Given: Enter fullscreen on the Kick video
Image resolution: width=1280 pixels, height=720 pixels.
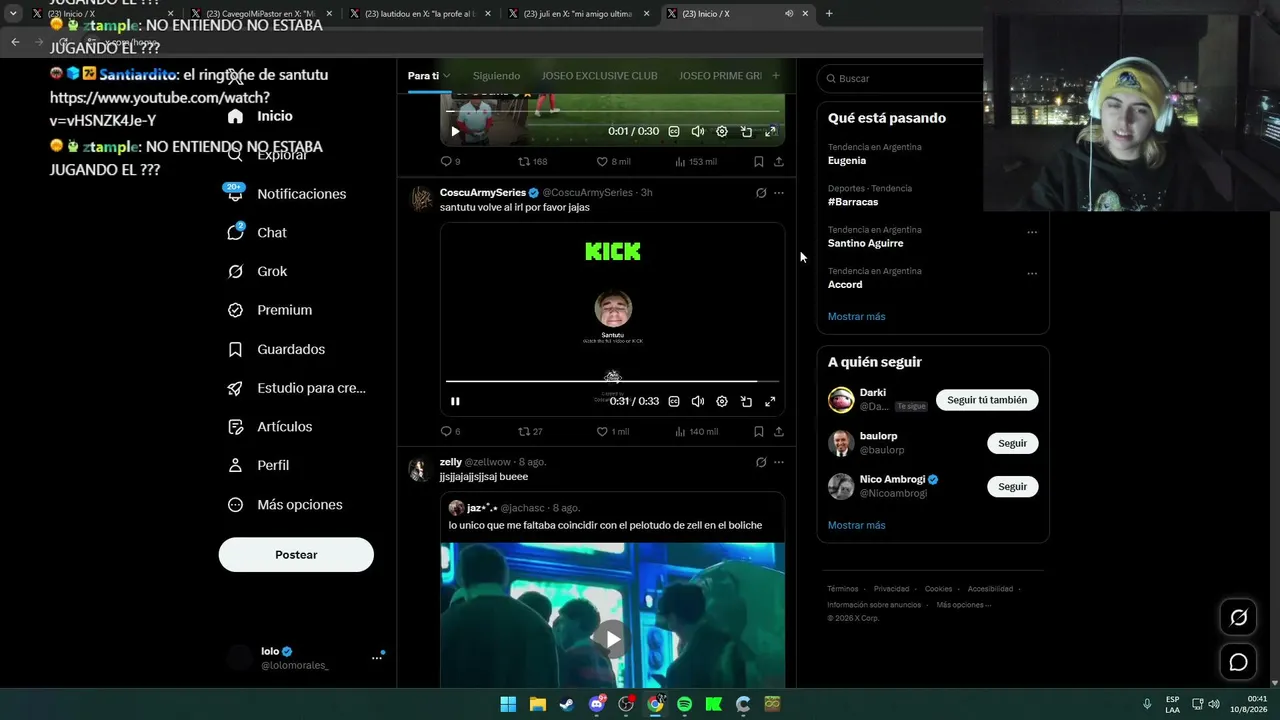Looking at the screenshot, I should [x=770, y=401].
